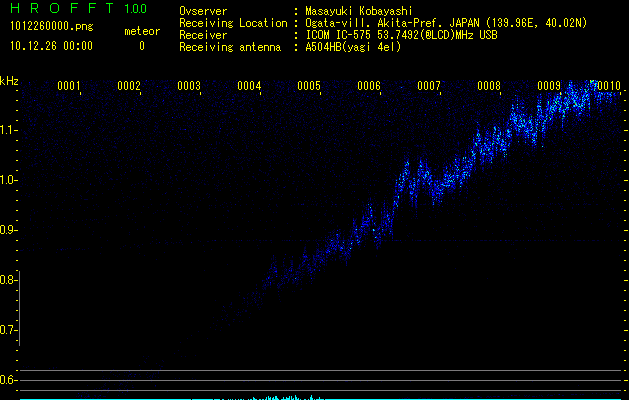
Task: Click the 0.8 kHz axis label
Action: click(x=8, y=280)
